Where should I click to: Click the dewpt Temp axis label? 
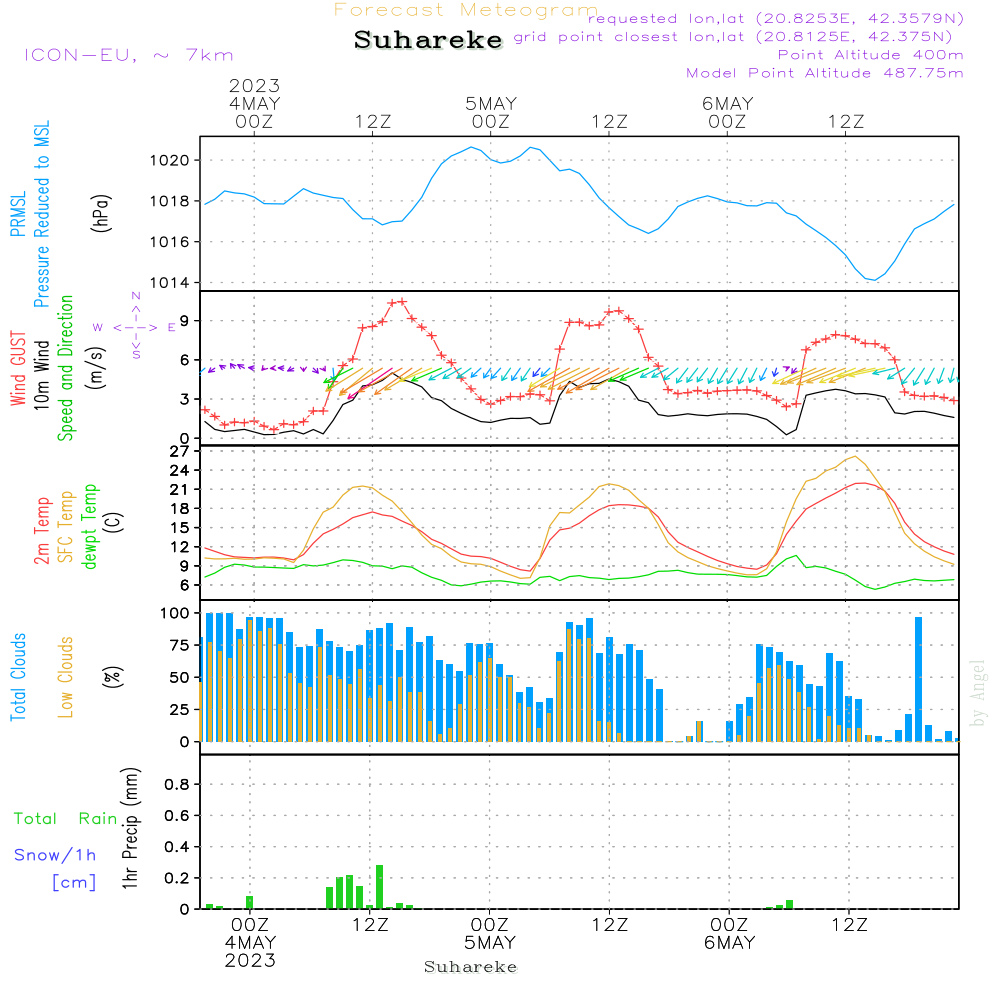point(89,526)
